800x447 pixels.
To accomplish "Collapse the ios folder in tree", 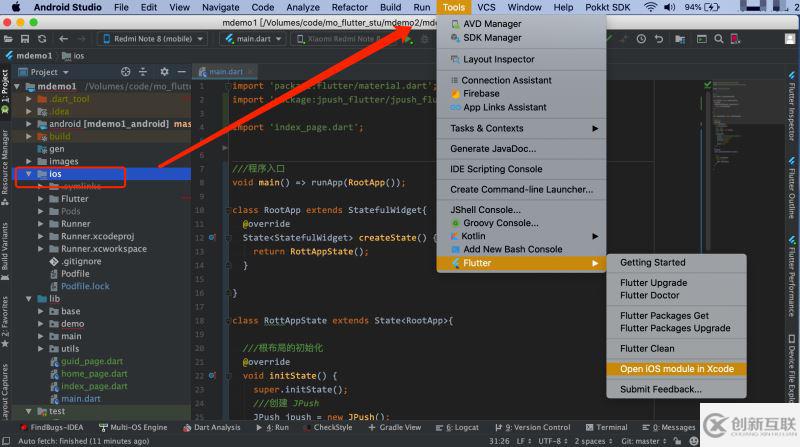I will pyautogui.click(x=29, y=174).
